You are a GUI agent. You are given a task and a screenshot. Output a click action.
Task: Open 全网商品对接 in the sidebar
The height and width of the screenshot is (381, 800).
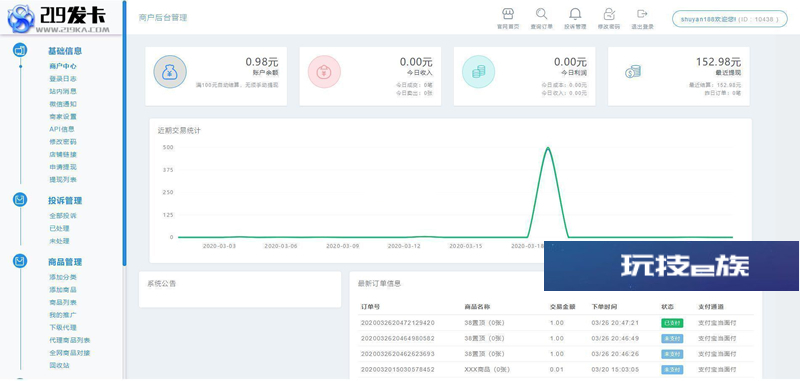click(x=69, y=353)
